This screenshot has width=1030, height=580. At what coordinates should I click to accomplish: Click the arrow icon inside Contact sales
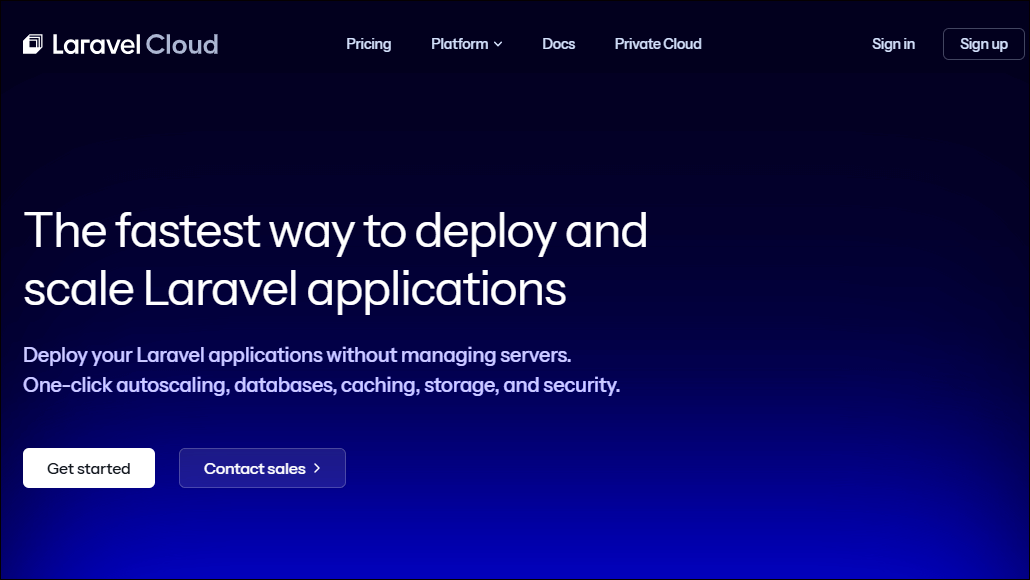[317, 468]
